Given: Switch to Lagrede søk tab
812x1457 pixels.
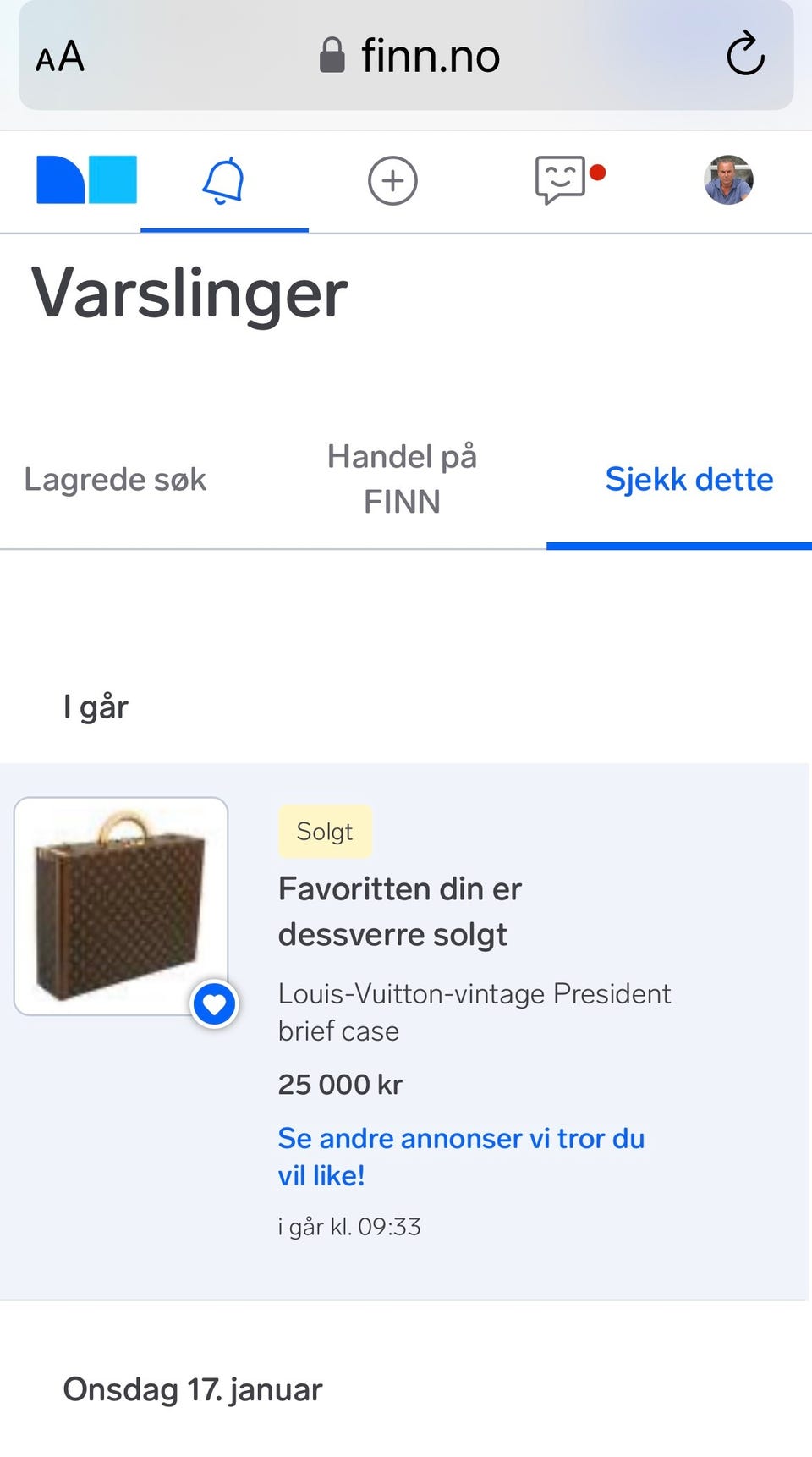Looking at the screenshot, I should 115,479.
